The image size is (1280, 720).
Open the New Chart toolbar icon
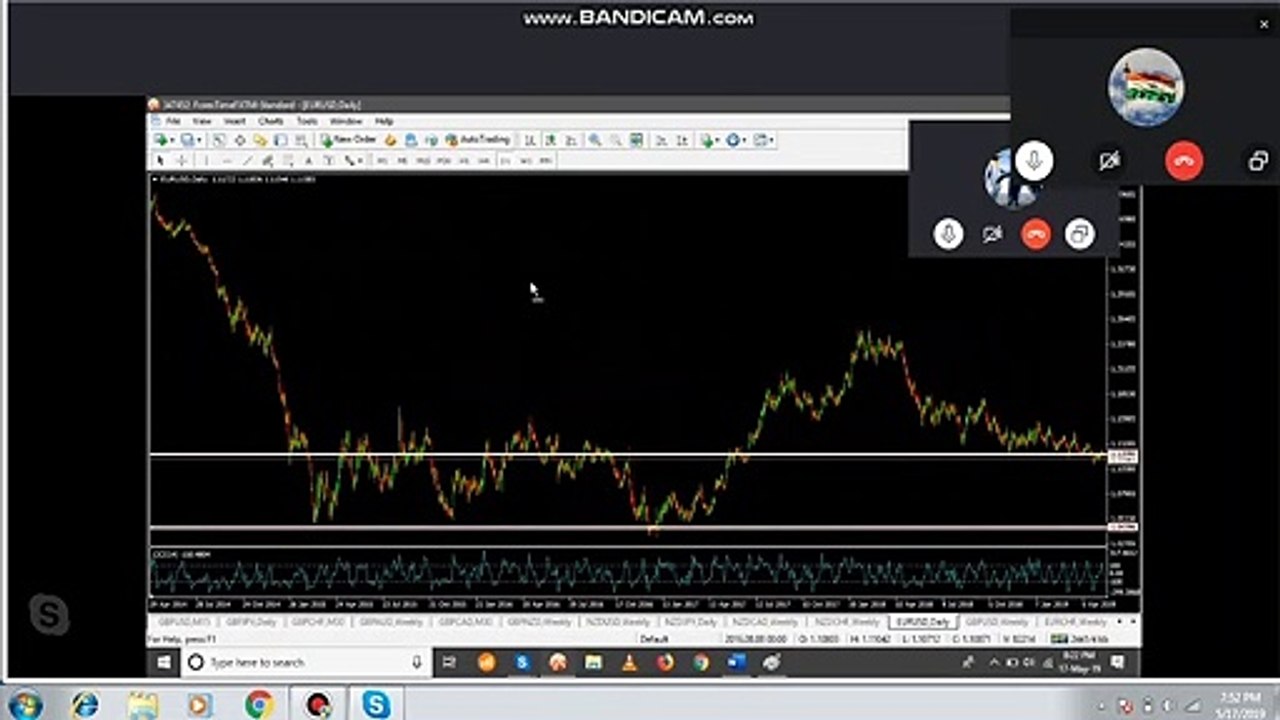coord(161,140)
